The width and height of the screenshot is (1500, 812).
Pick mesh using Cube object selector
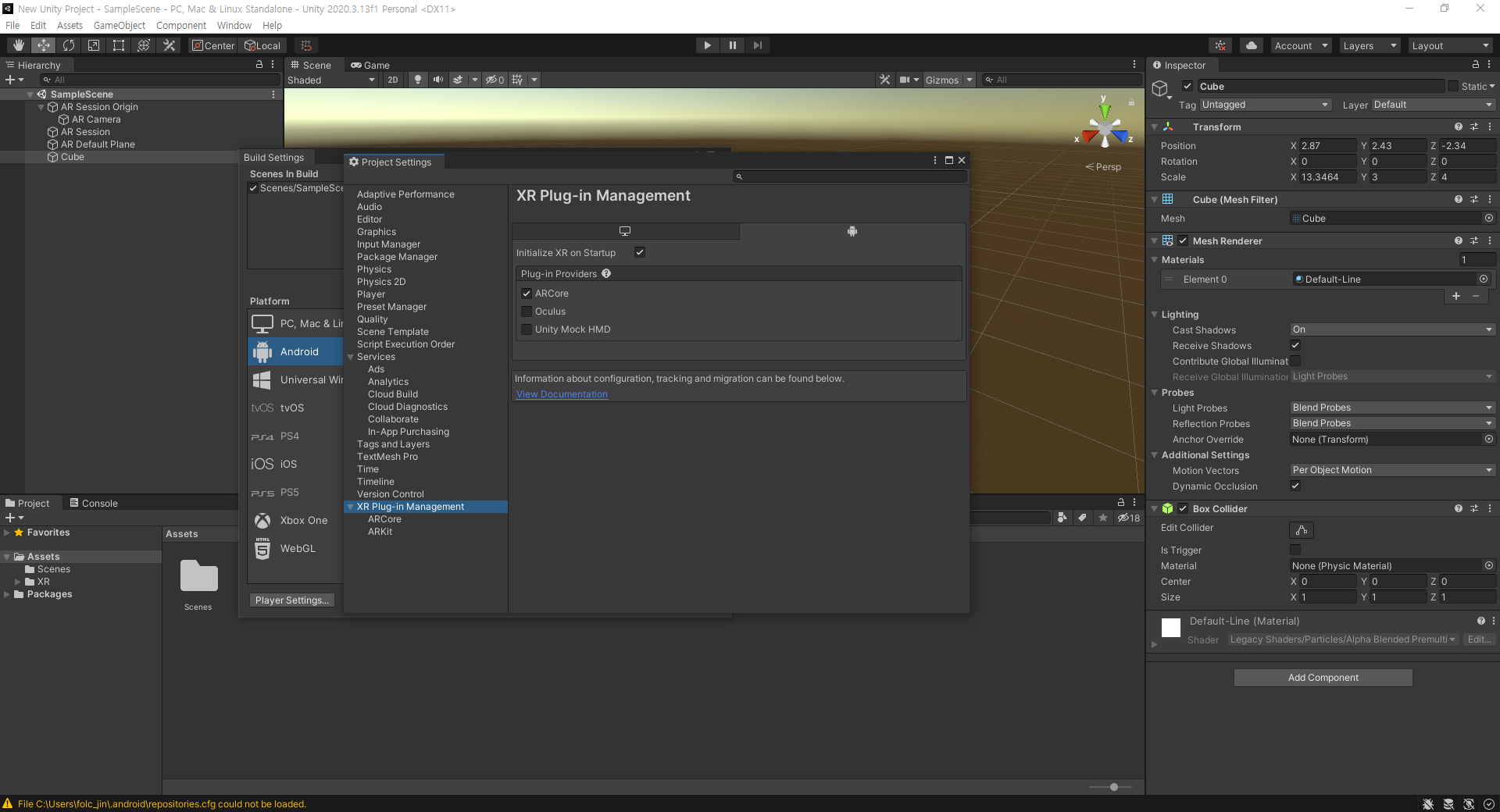pyautogui.click(x=1489, y=219)
